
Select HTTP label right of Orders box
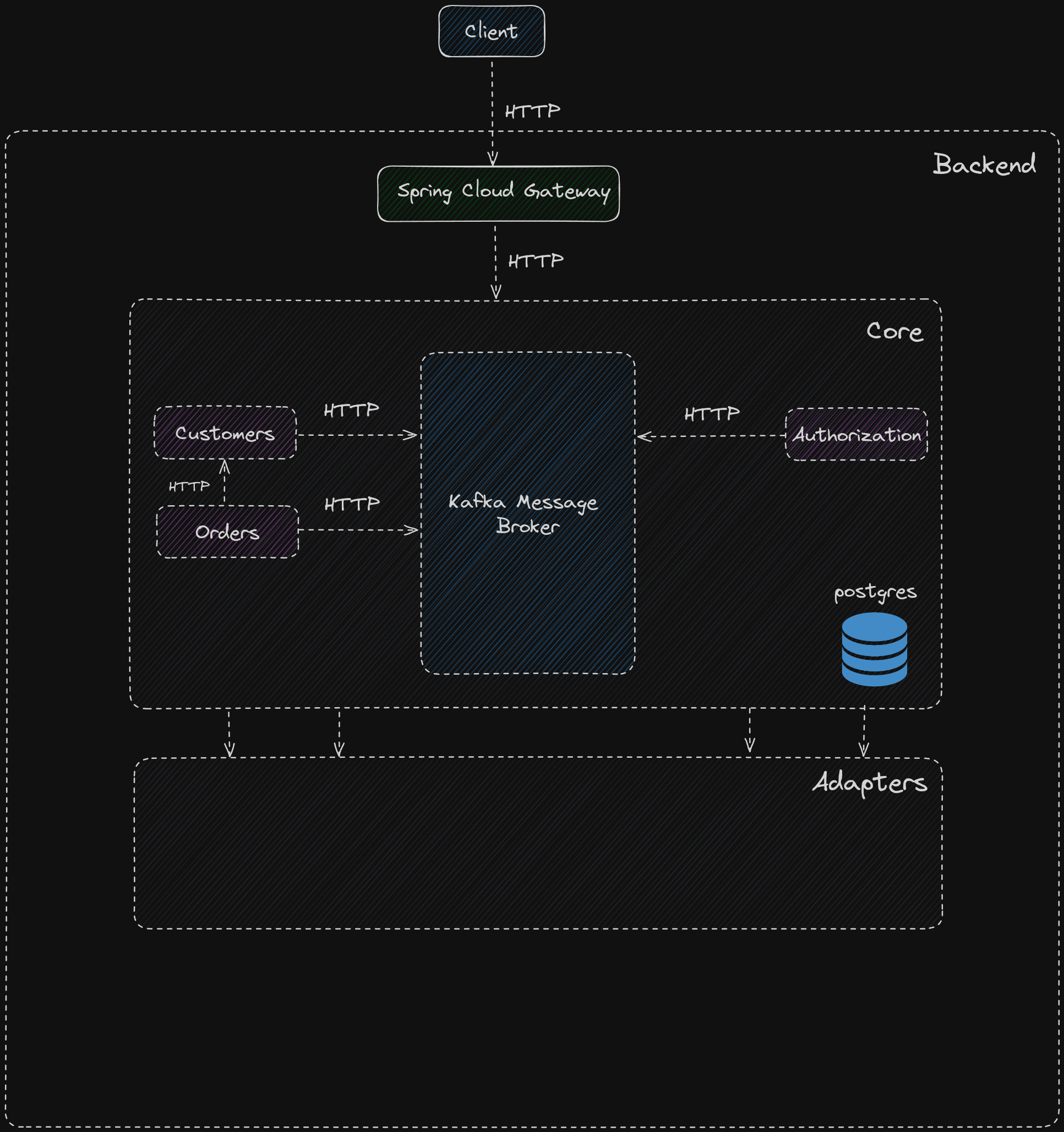352,504
